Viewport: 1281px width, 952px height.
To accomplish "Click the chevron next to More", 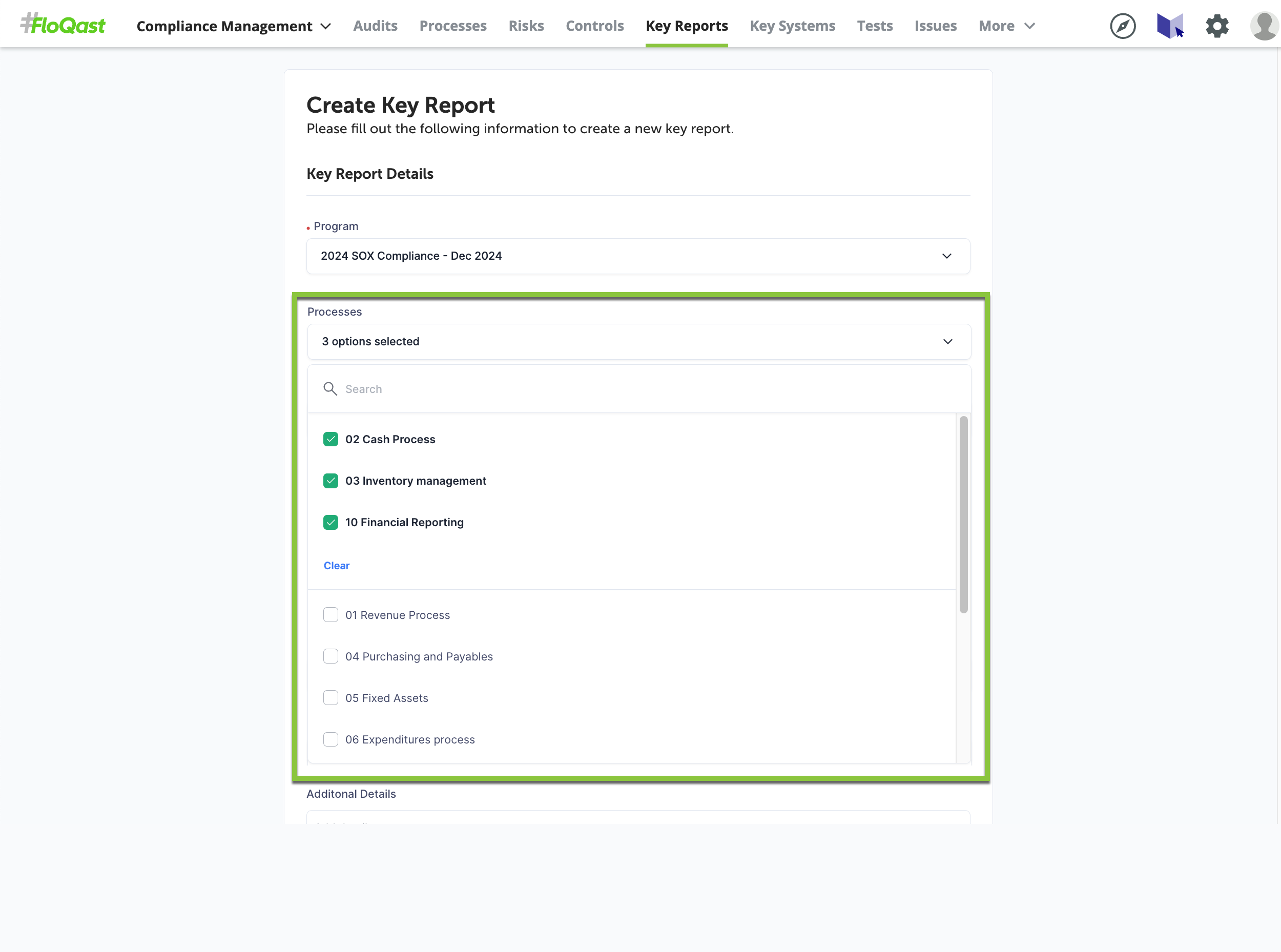I will (x=1030, y=26).
